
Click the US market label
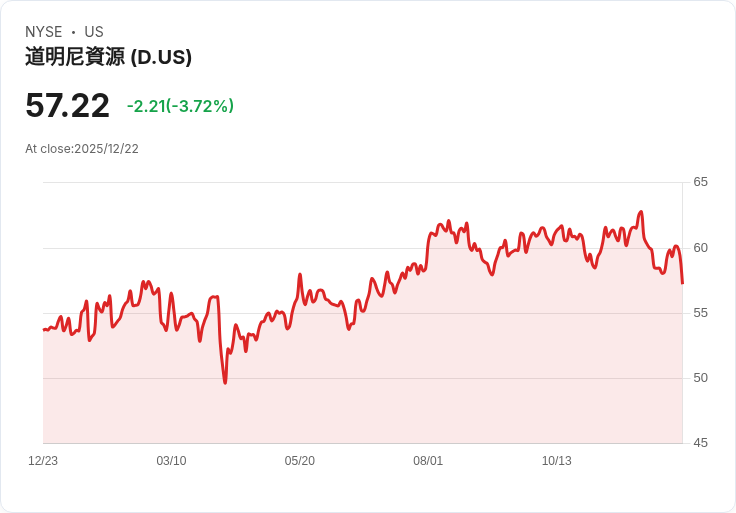point(94,32)
